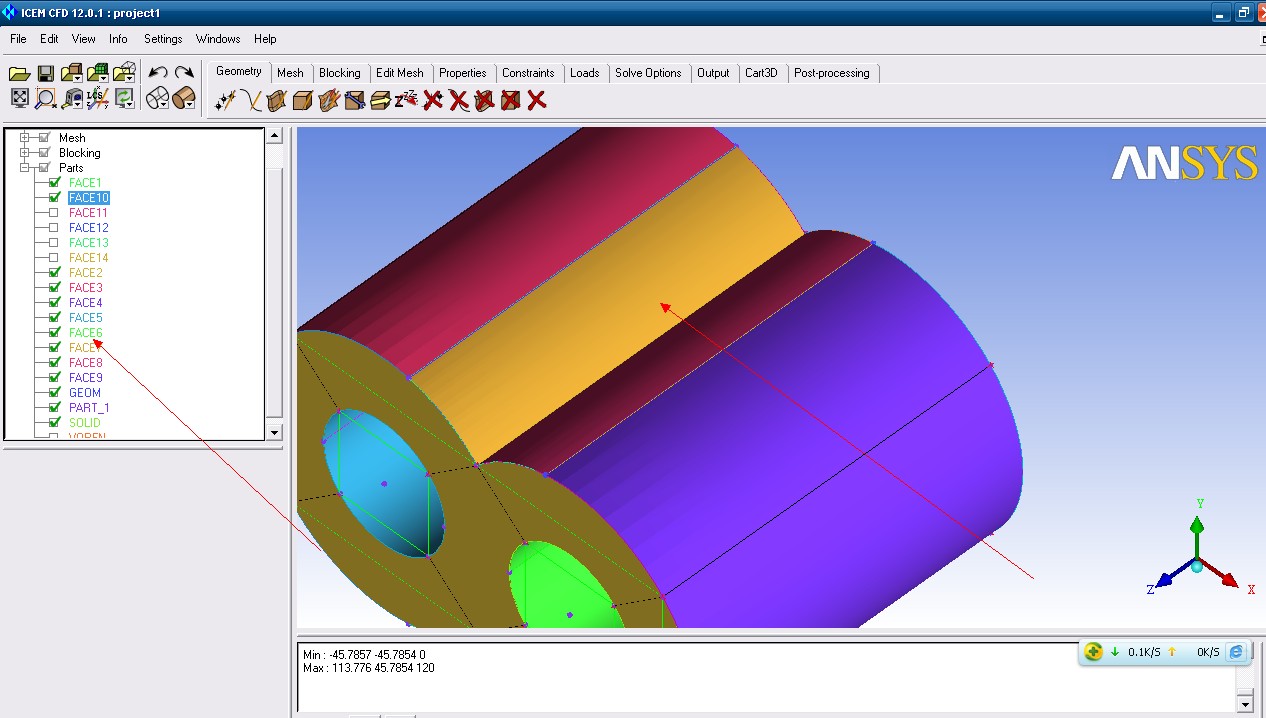Click the Repair Geometry wrench icon
Screen dimensions: 1266x718
point(354,100)
